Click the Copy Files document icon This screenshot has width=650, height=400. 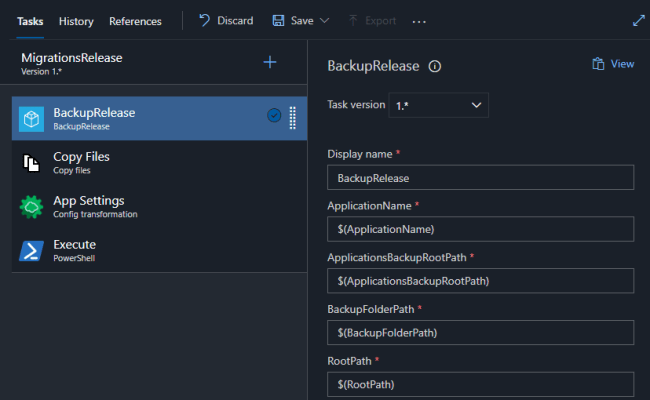(x=31, y=162)
